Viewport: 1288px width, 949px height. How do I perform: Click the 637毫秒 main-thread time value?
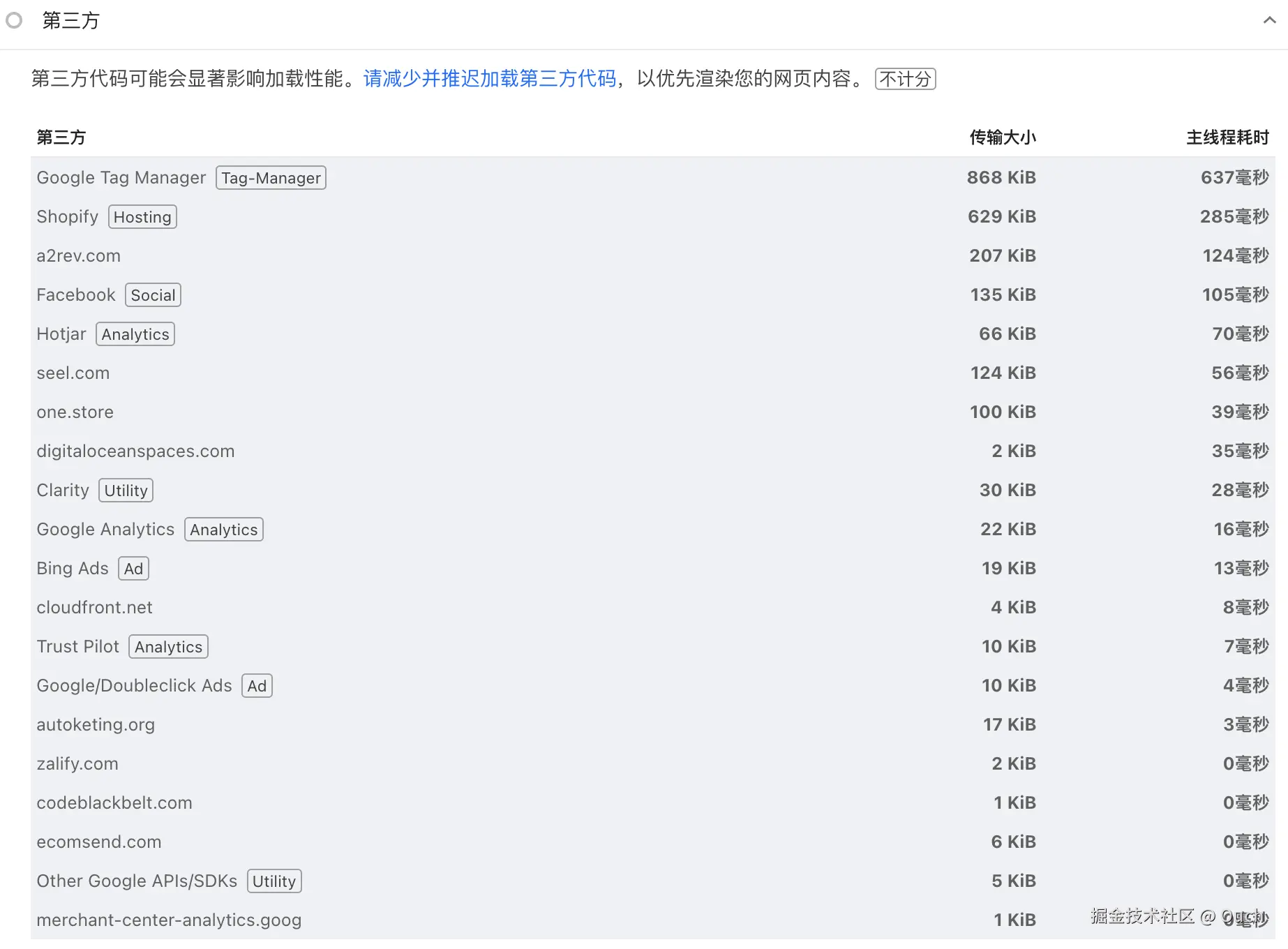point(1234,178)
